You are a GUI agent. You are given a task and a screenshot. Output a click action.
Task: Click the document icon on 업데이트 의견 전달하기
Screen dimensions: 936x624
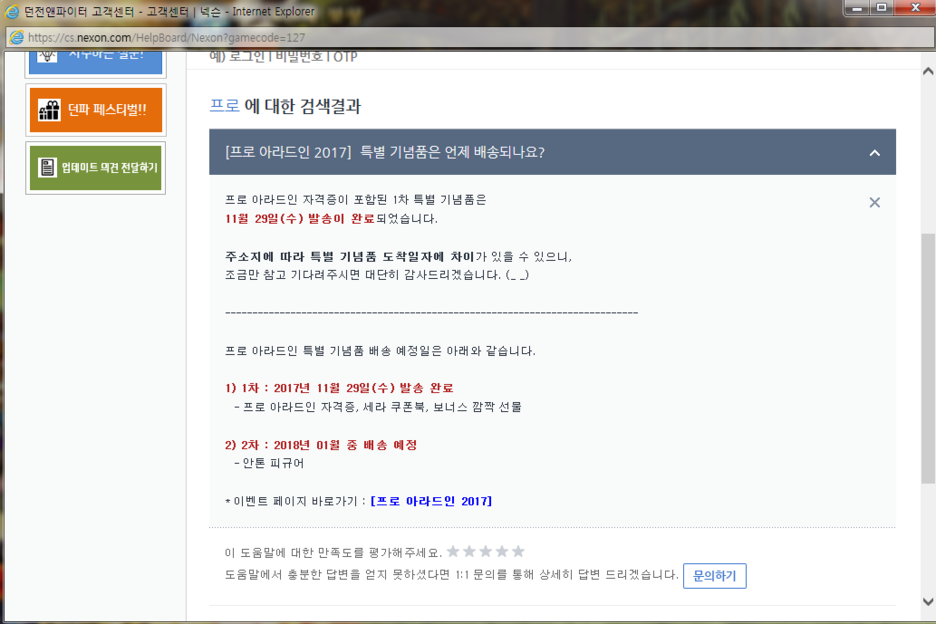click(x=46, y=167)
